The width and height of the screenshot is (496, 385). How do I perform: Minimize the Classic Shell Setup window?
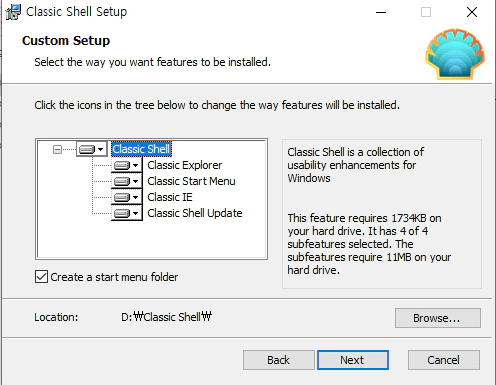coord(381,12)
